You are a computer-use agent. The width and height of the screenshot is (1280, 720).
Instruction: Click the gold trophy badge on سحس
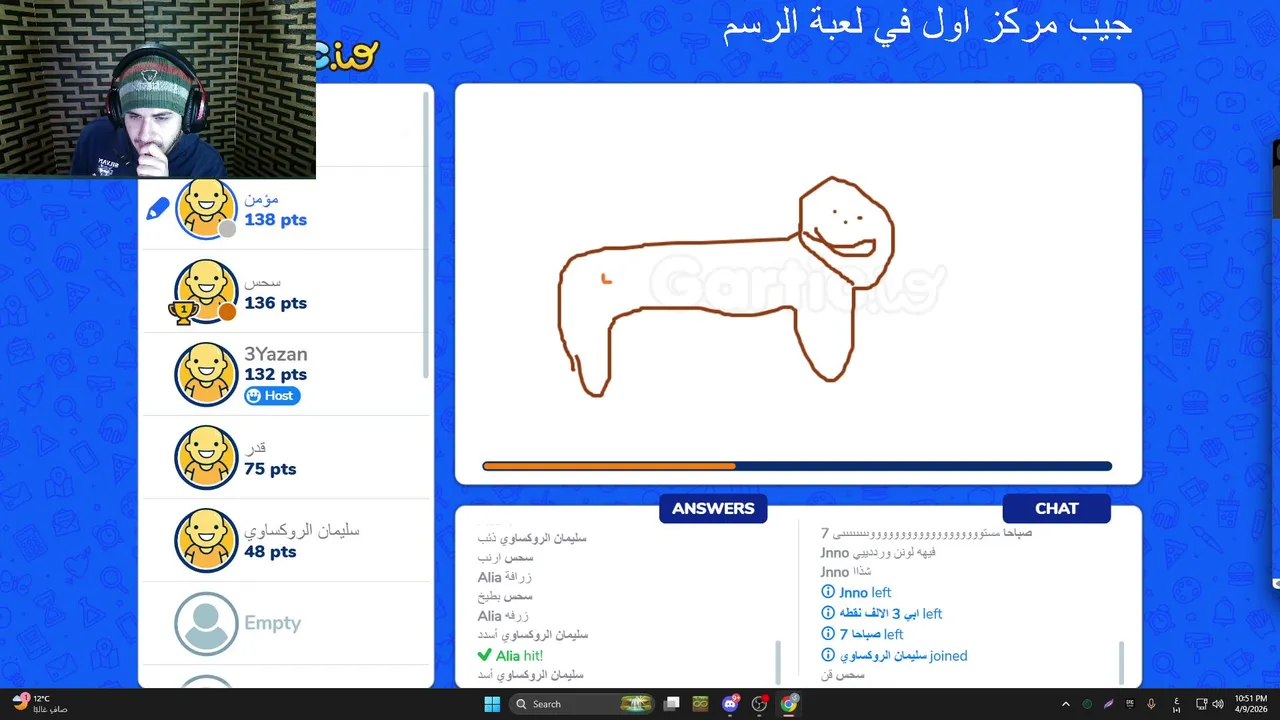(181, 313)
